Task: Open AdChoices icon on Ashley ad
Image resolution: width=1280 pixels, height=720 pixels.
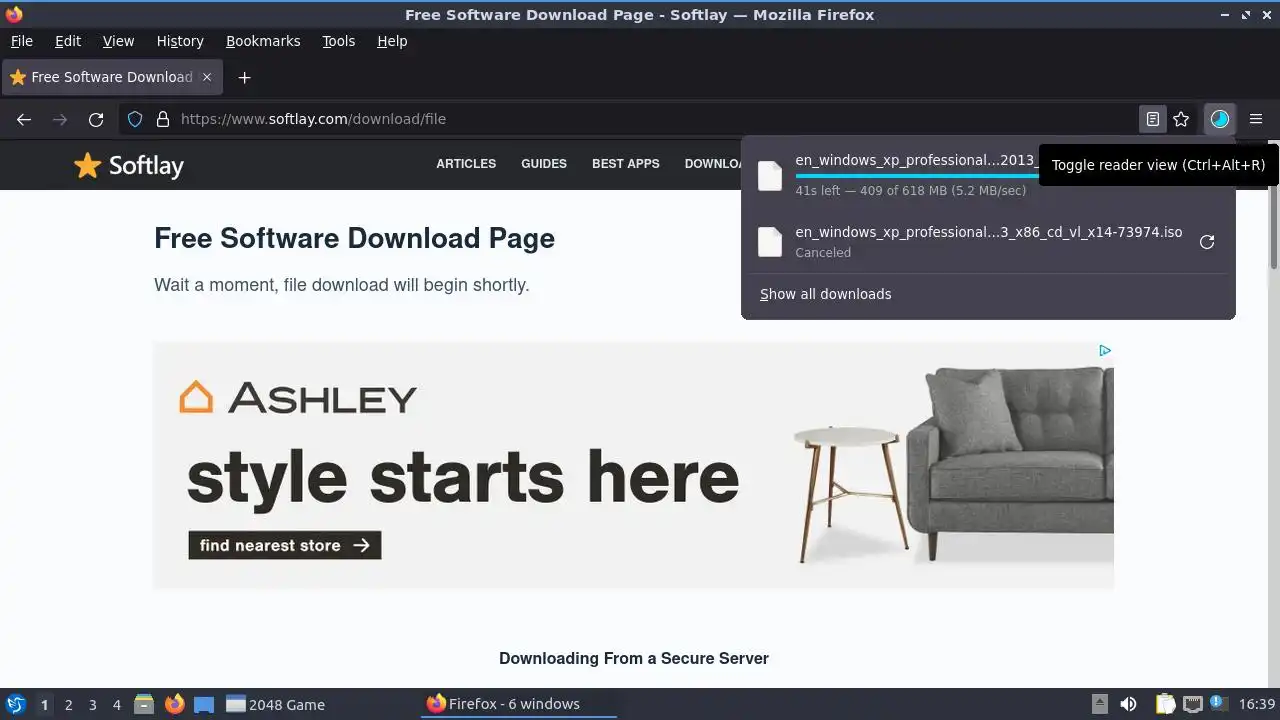Action: click(x=1105, y=351)
